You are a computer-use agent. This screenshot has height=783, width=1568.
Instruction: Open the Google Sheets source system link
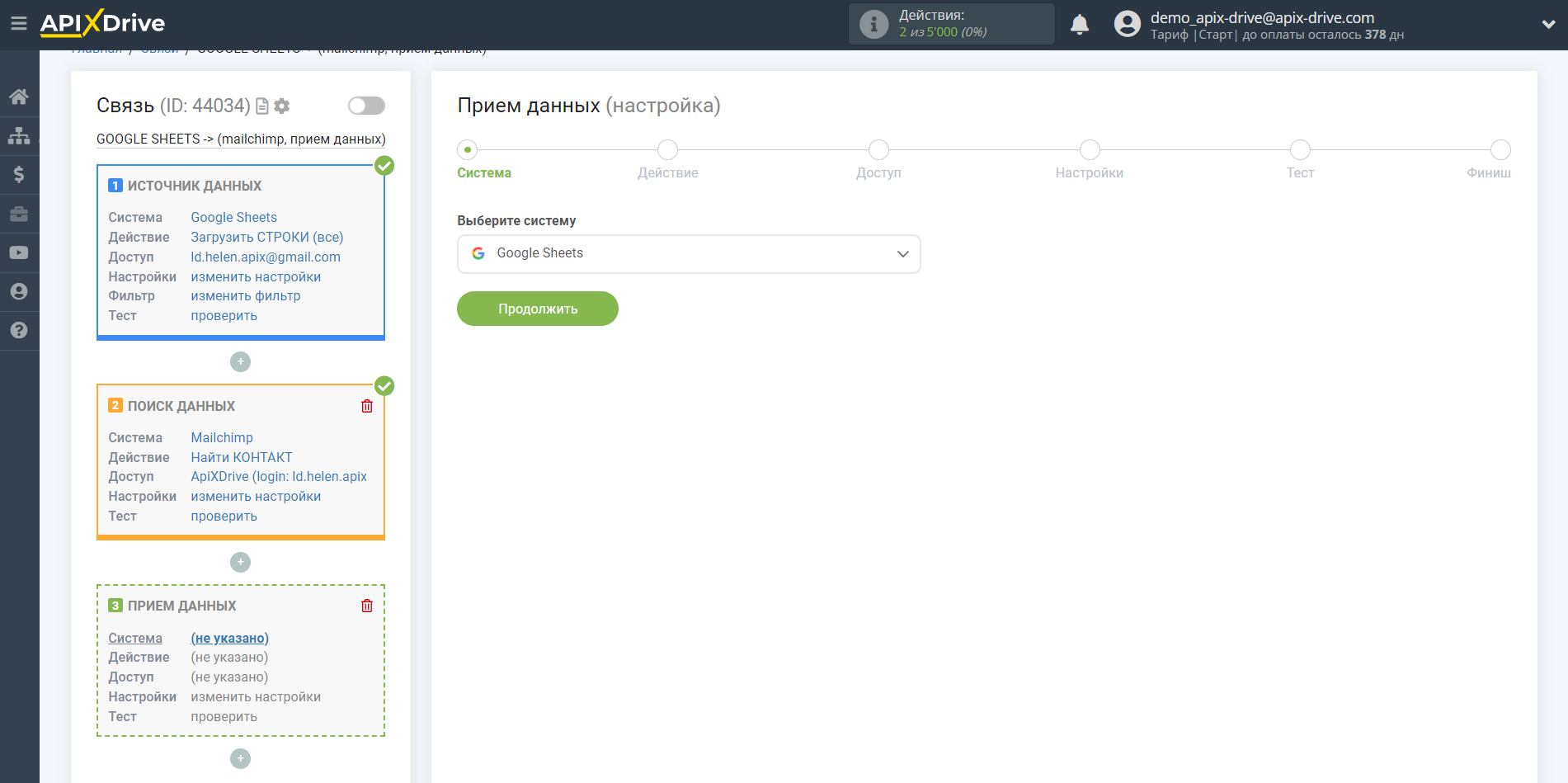tap(234, 217)
